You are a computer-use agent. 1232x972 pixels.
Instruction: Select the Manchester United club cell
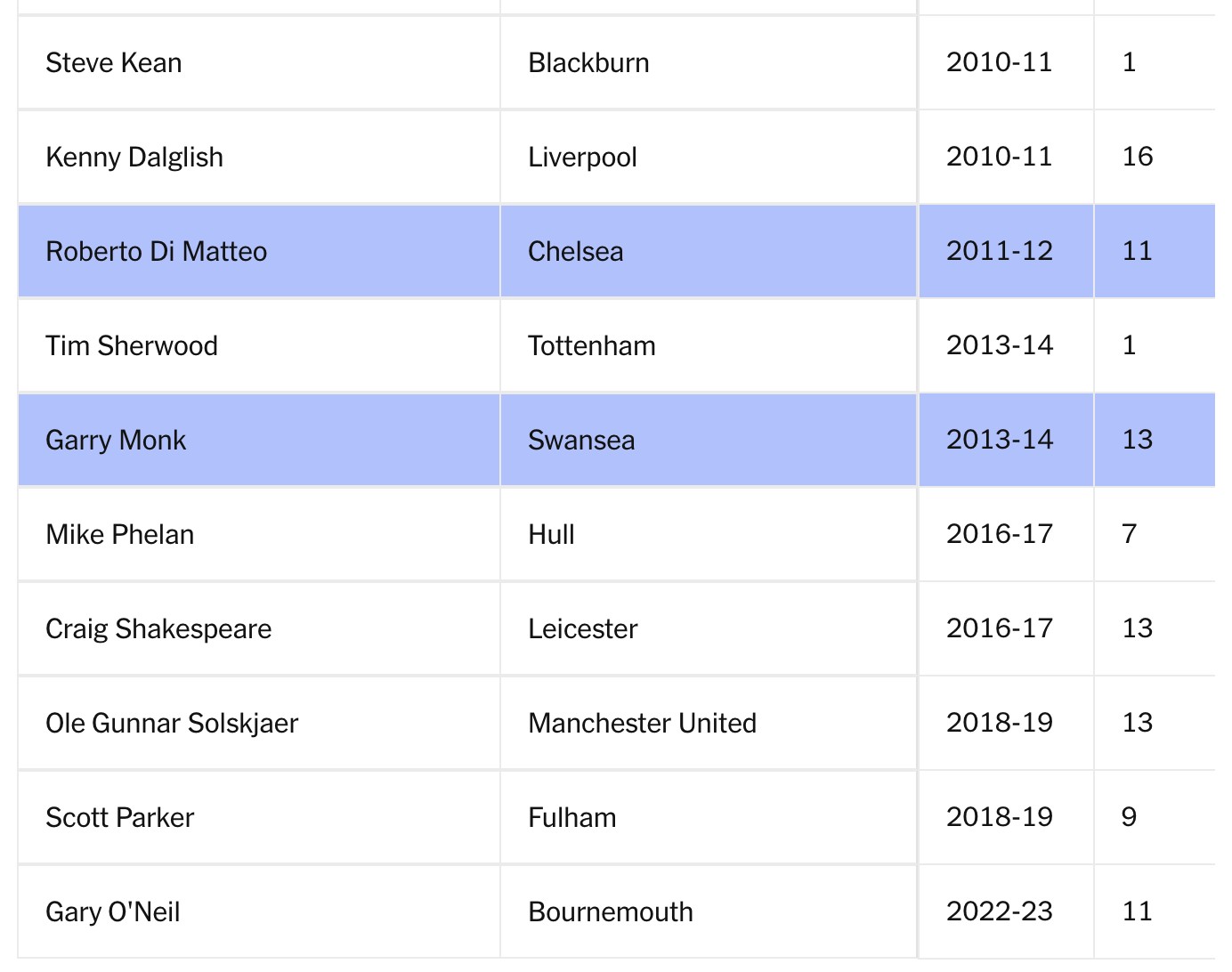tap(642, 724)
